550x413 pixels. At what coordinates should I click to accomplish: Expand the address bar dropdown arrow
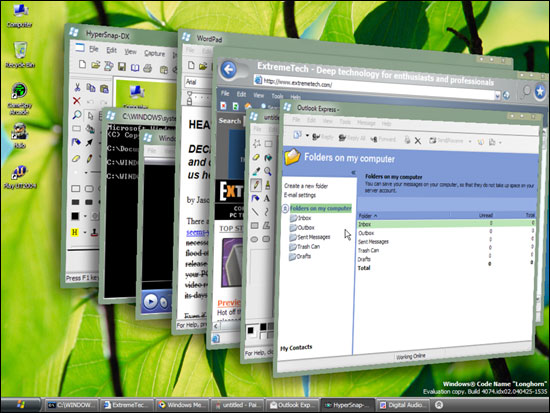click(497, 95)
